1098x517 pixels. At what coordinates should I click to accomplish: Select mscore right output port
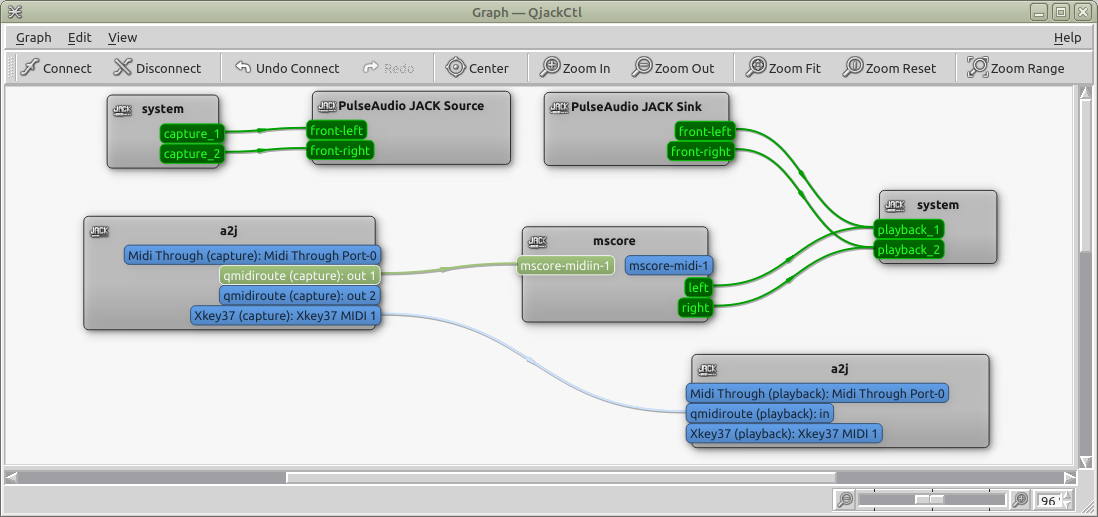click(x=695, y=308)
